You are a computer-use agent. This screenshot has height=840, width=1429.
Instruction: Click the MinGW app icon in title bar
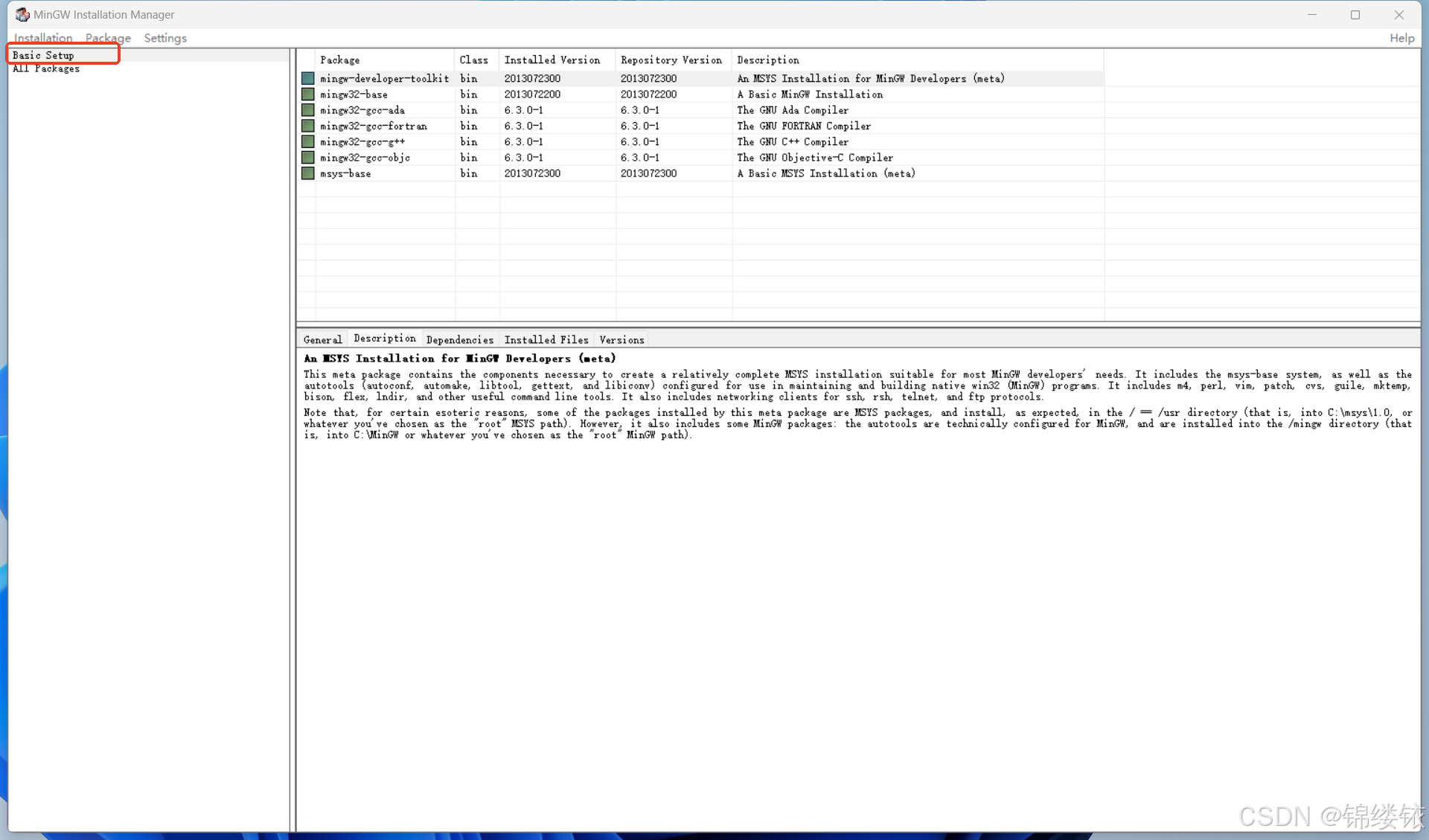tap(22, 14)
